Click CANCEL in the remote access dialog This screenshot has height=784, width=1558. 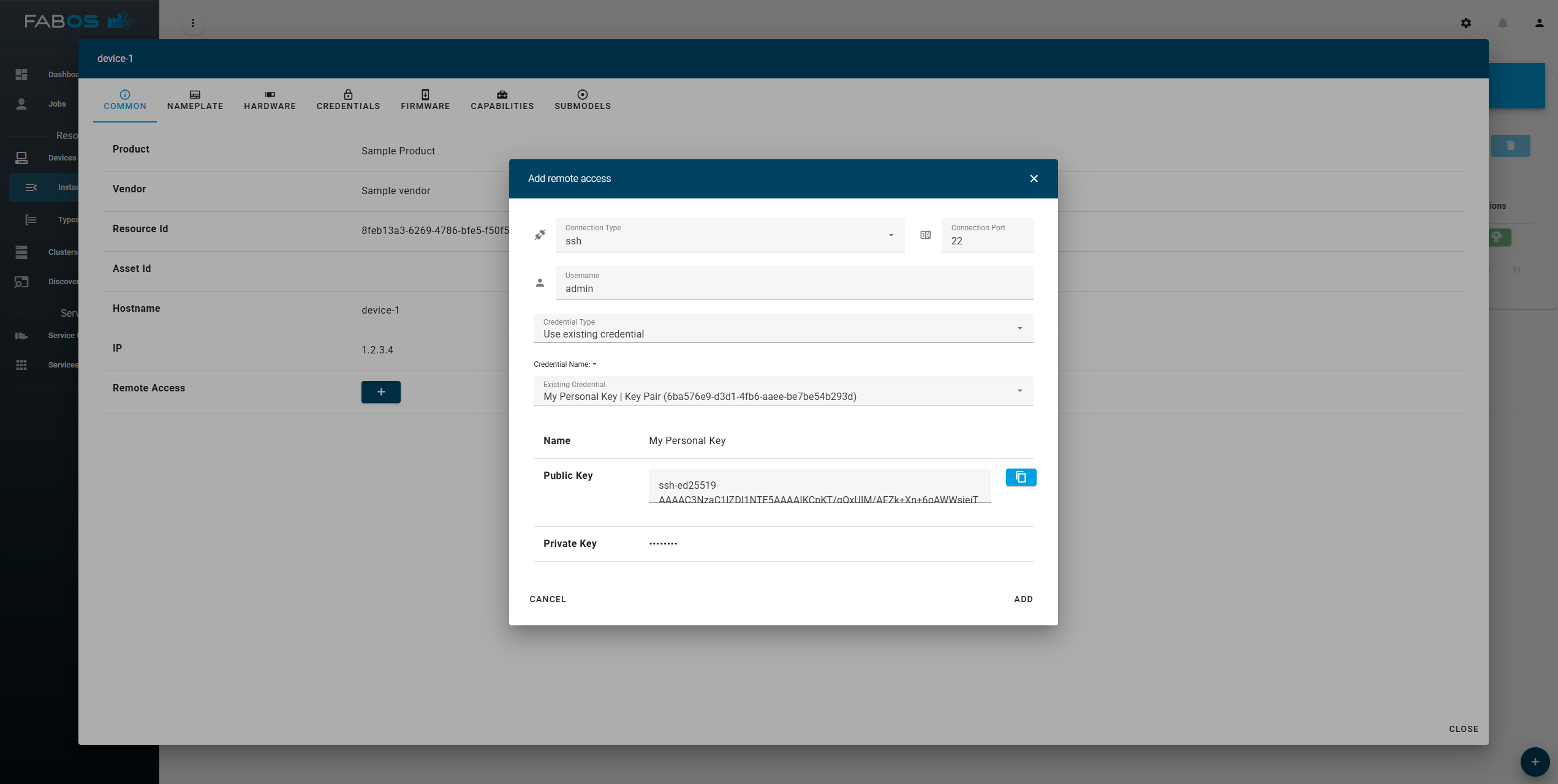pyautogui.click(x=548, y=599)
